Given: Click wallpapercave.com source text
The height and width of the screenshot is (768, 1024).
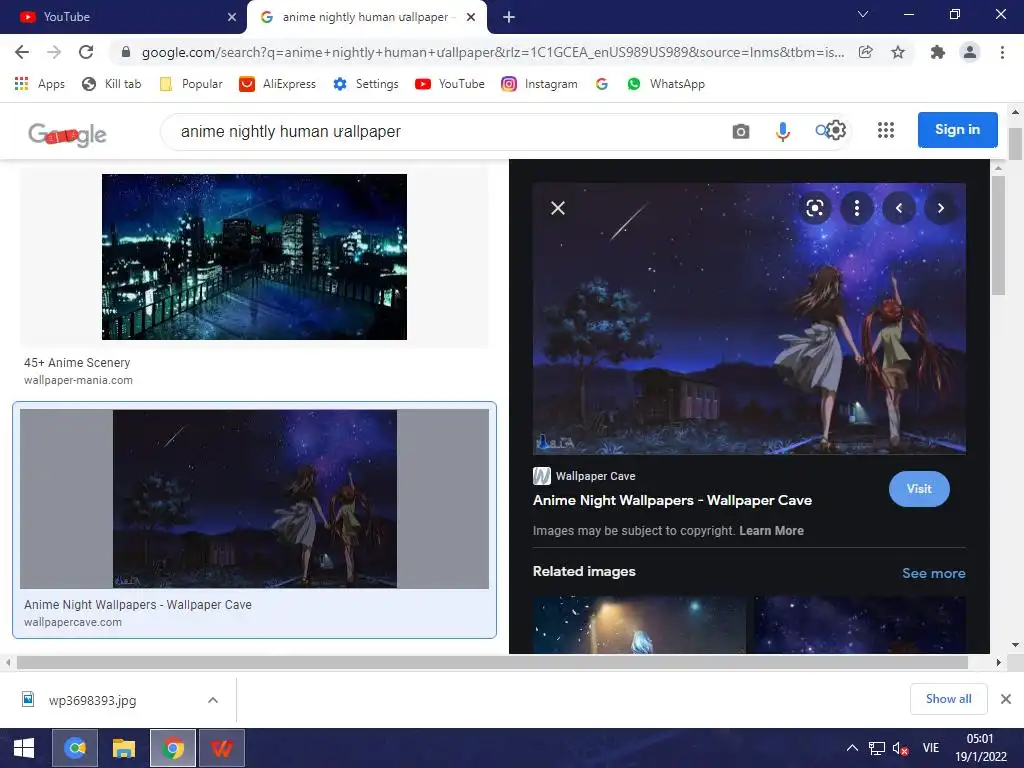Looking at the screenshot, I should 72,622.
